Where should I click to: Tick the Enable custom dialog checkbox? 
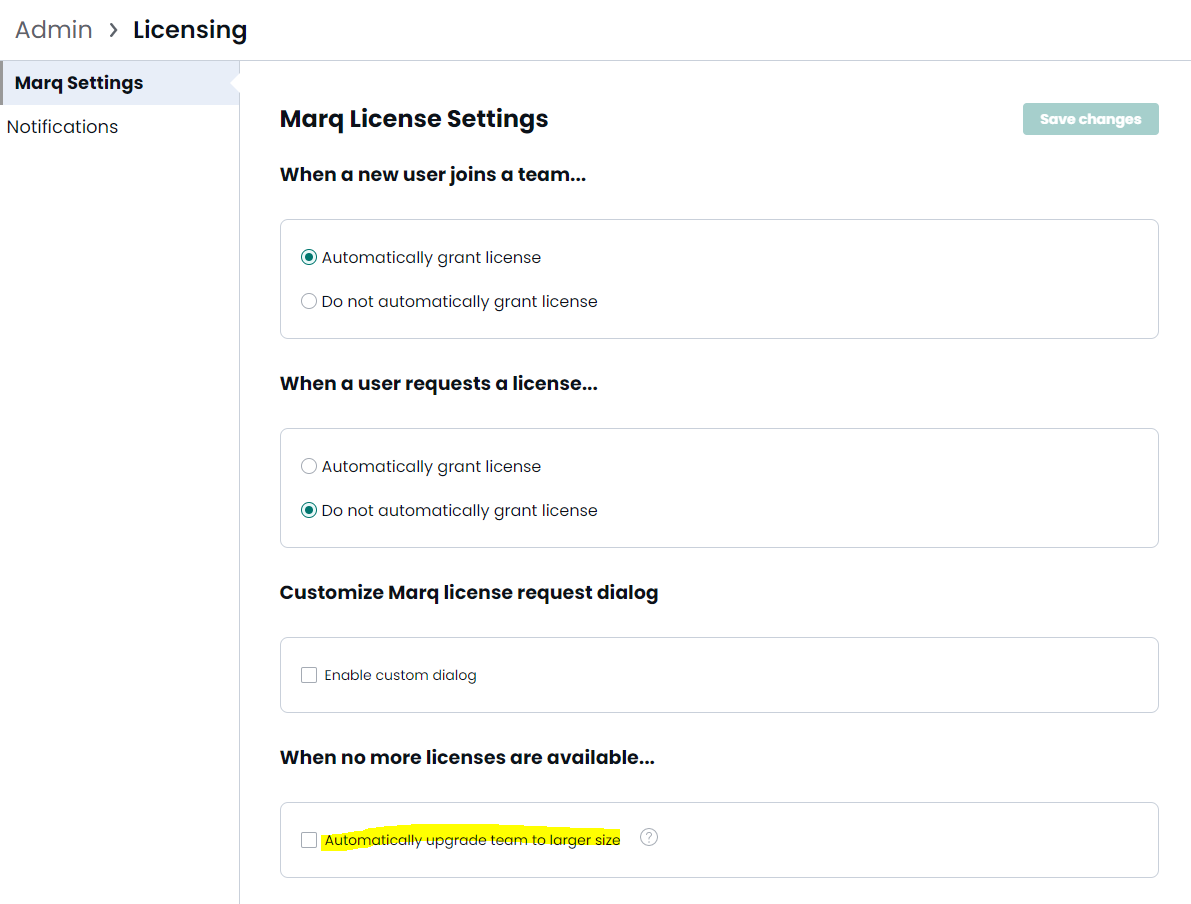pyautogui.click(x=309, y=675)
